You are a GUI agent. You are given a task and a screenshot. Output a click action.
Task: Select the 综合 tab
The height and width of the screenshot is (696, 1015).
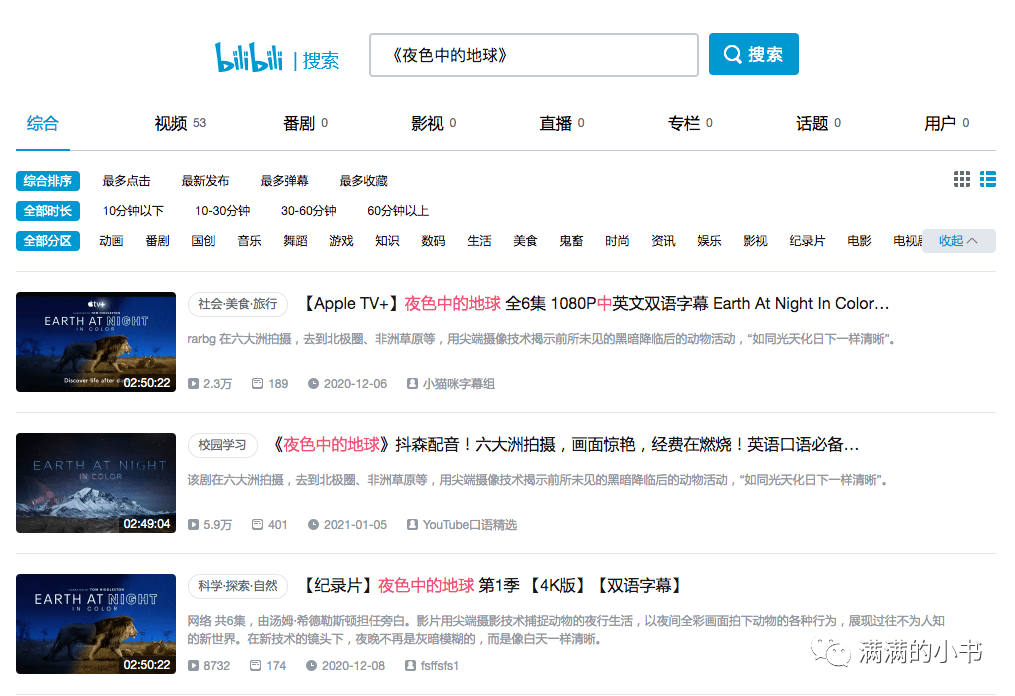click(43, 123)
